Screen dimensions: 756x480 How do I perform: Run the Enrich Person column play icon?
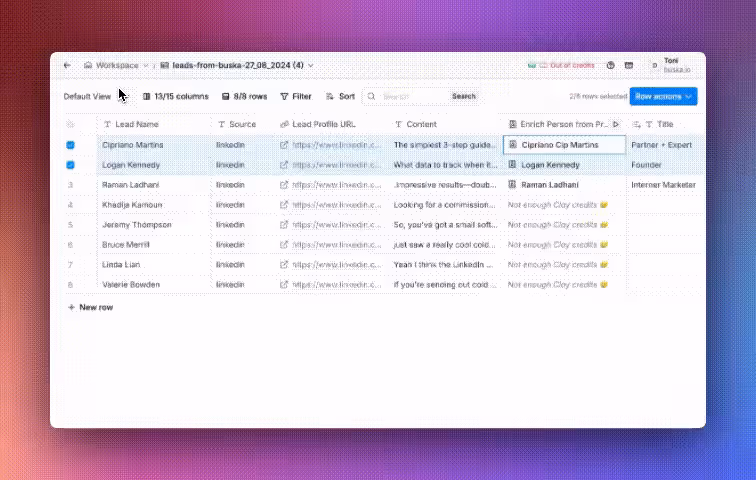(x=616, y=124)
